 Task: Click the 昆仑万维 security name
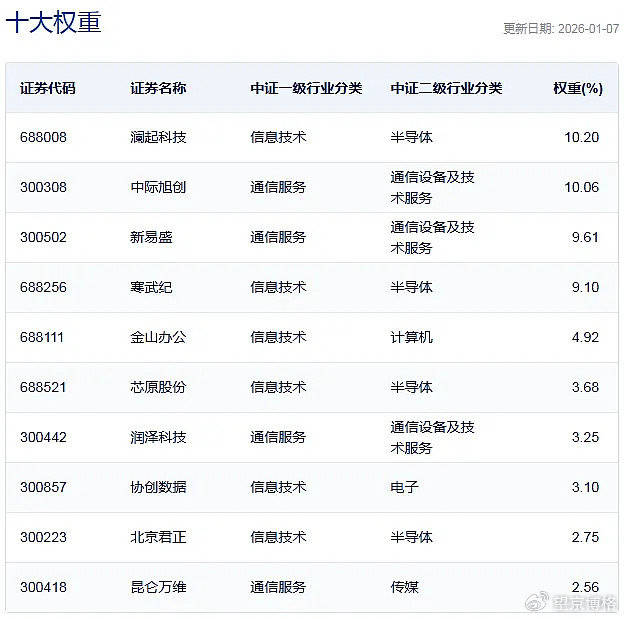(x=158, y=587)
